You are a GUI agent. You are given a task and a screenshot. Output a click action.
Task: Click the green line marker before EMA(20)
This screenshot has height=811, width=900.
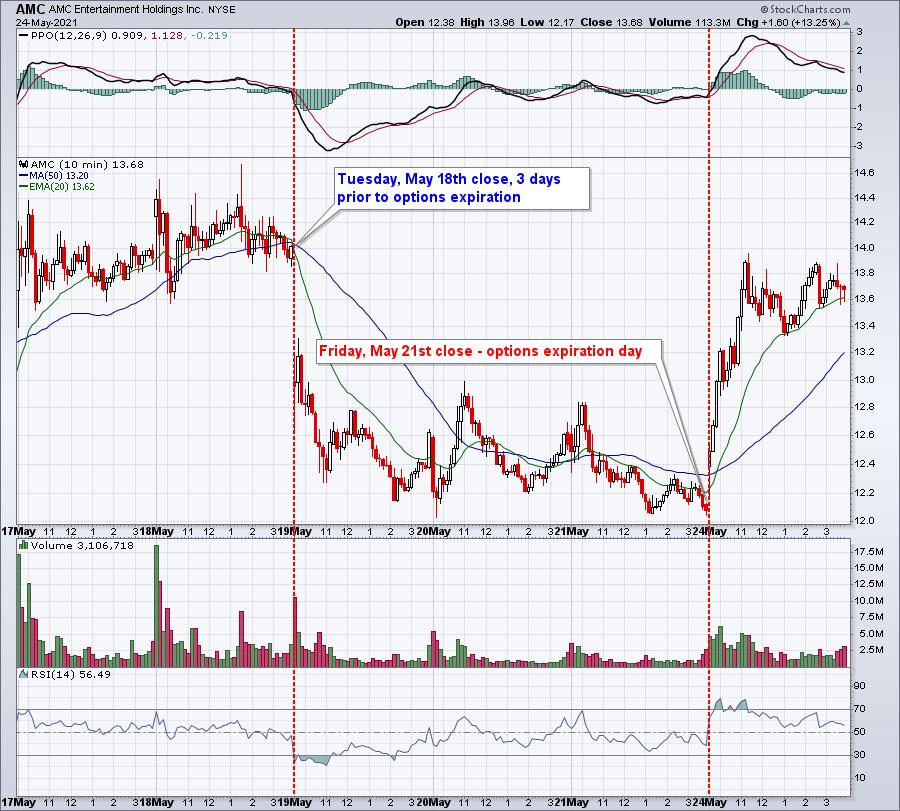point(23,187)
